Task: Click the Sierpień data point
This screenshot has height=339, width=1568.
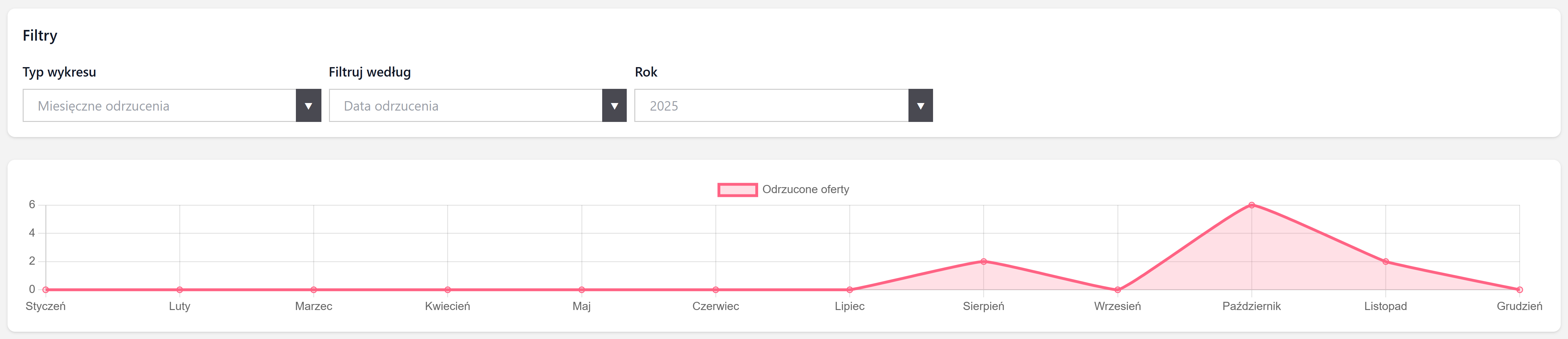Action: point(984,262)
